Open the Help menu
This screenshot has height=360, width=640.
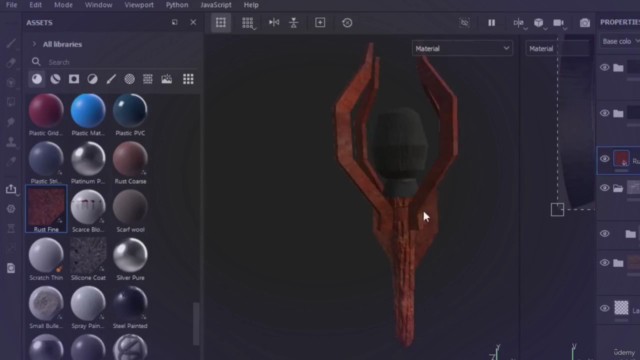[x=251, y=5]
